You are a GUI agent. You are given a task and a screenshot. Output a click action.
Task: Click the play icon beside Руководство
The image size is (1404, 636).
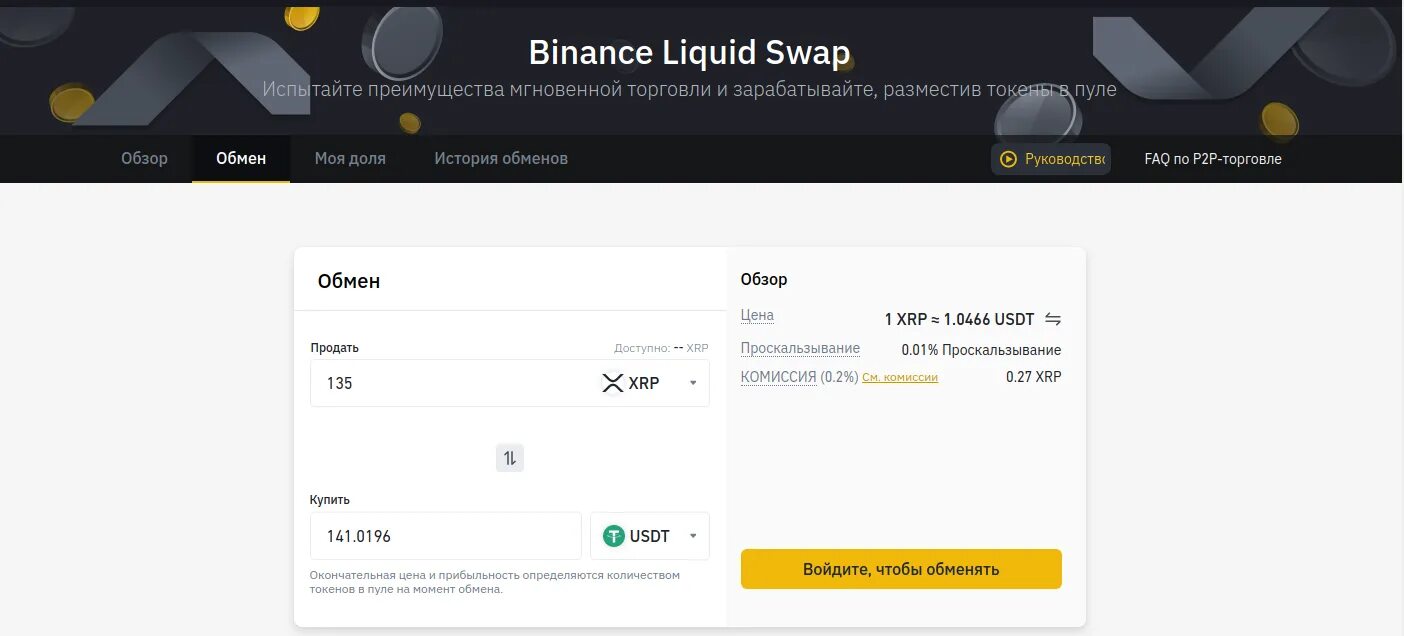pos(1008,159)
